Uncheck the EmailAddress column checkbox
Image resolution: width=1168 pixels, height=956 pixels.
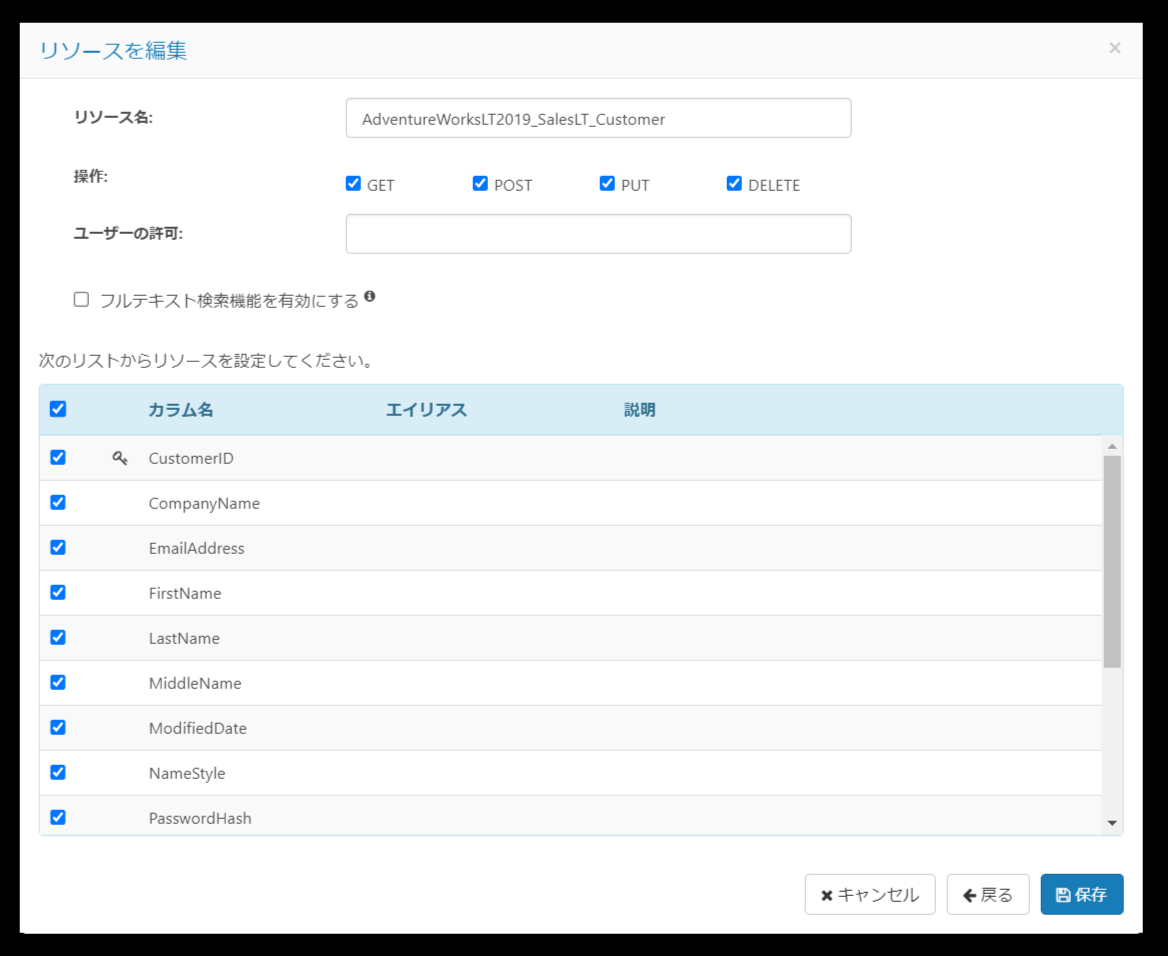point(58,548)
